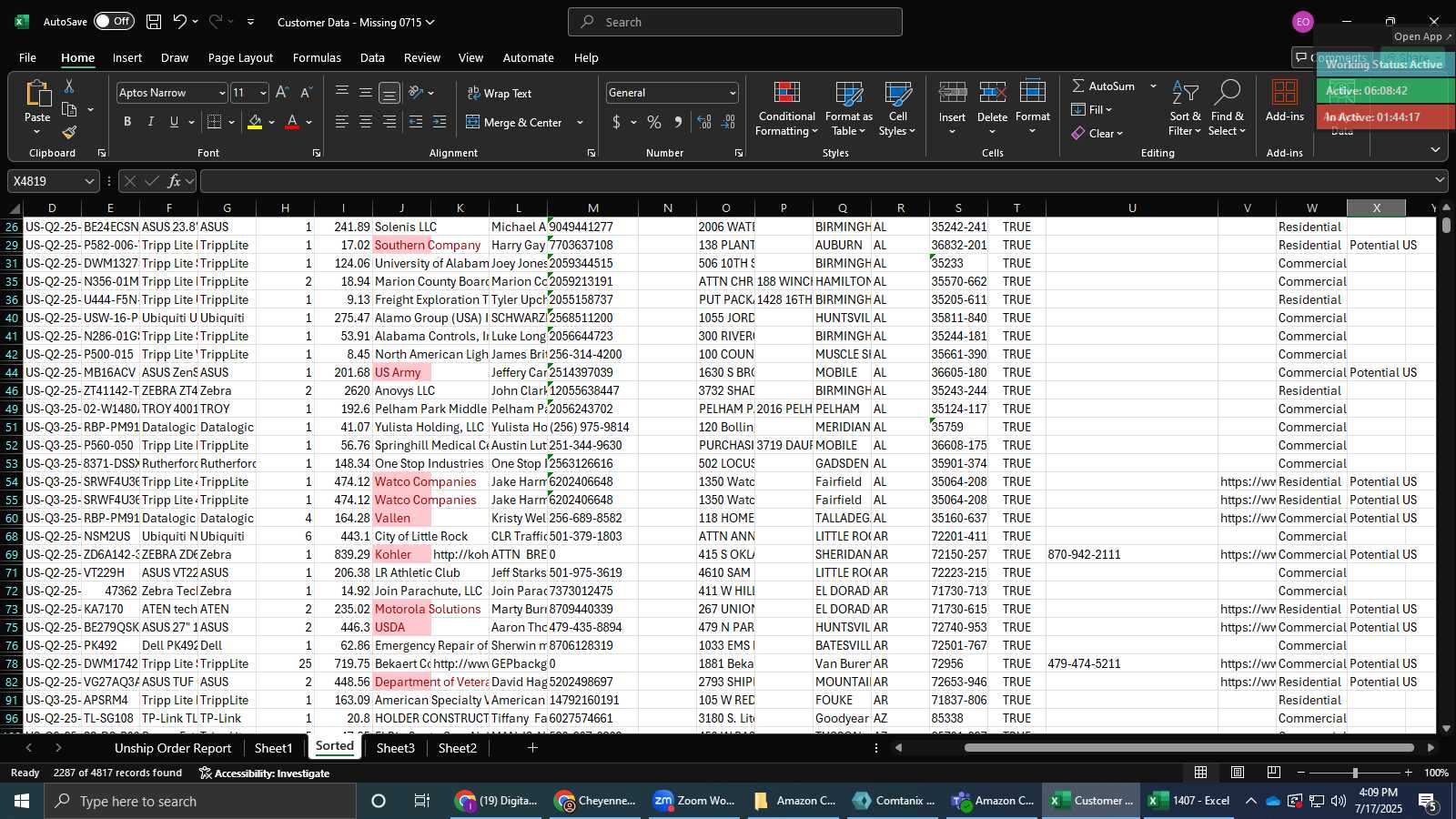
Task: Expand the formula bar
Action: pyautogui.click(x=1440, y=181)
